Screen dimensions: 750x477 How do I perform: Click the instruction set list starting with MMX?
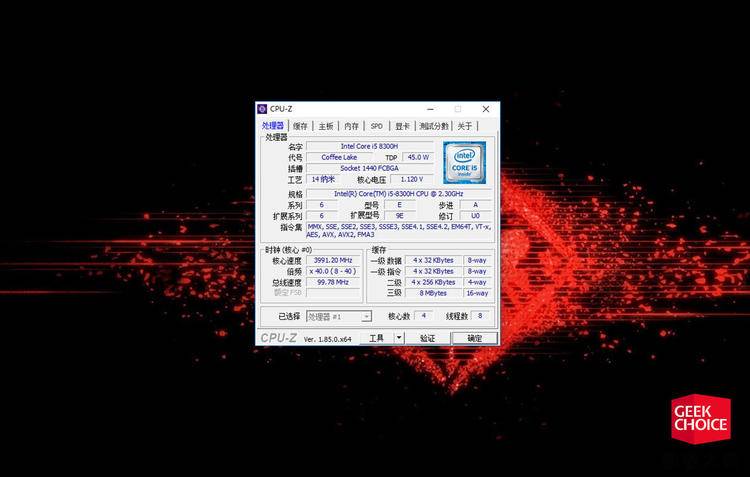coord(398,231)
